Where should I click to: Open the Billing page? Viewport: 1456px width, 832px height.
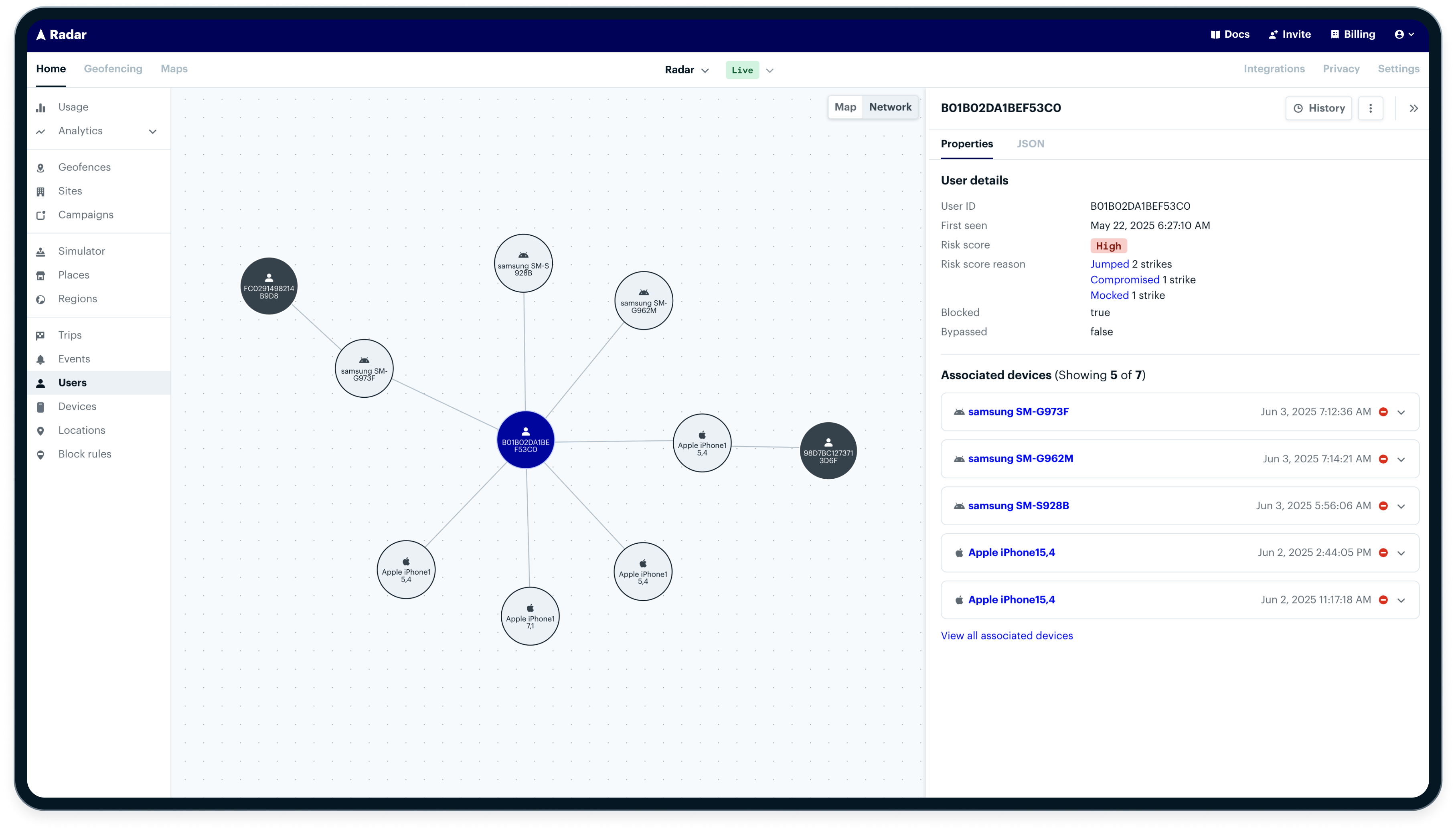tap(1353, 34)
